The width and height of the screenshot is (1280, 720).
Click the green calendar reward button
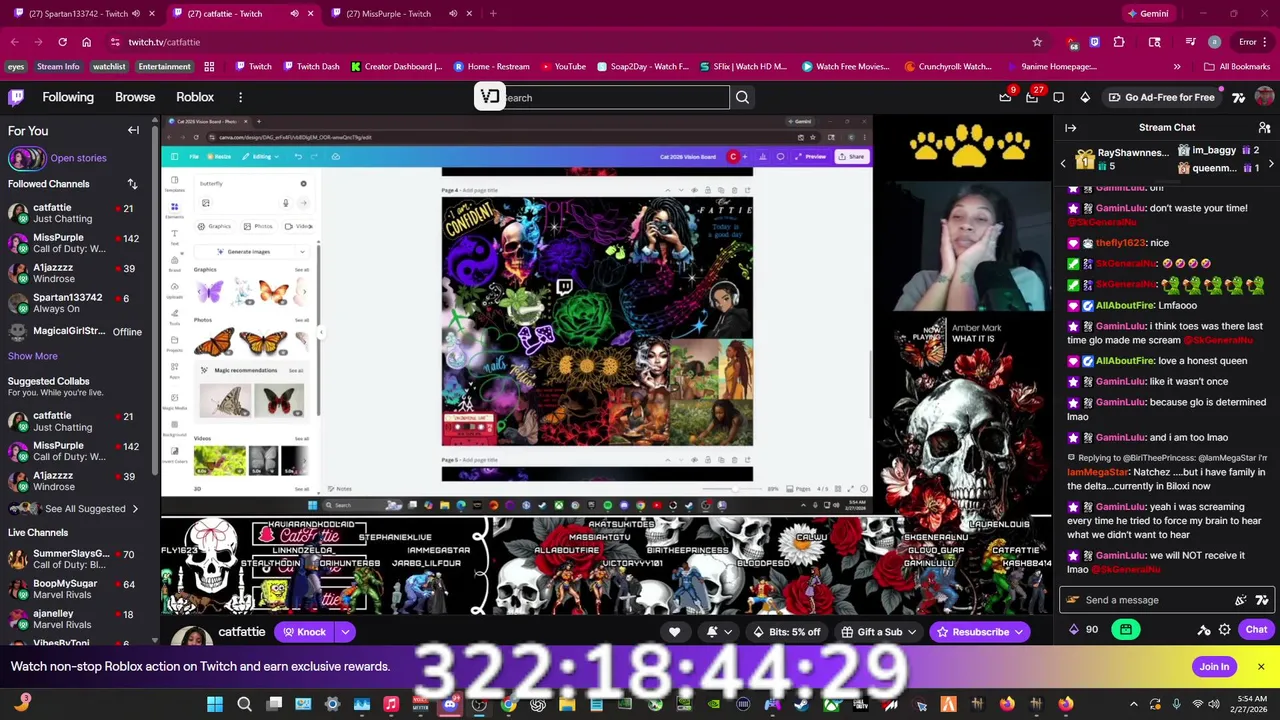[x=1126, y=630]
